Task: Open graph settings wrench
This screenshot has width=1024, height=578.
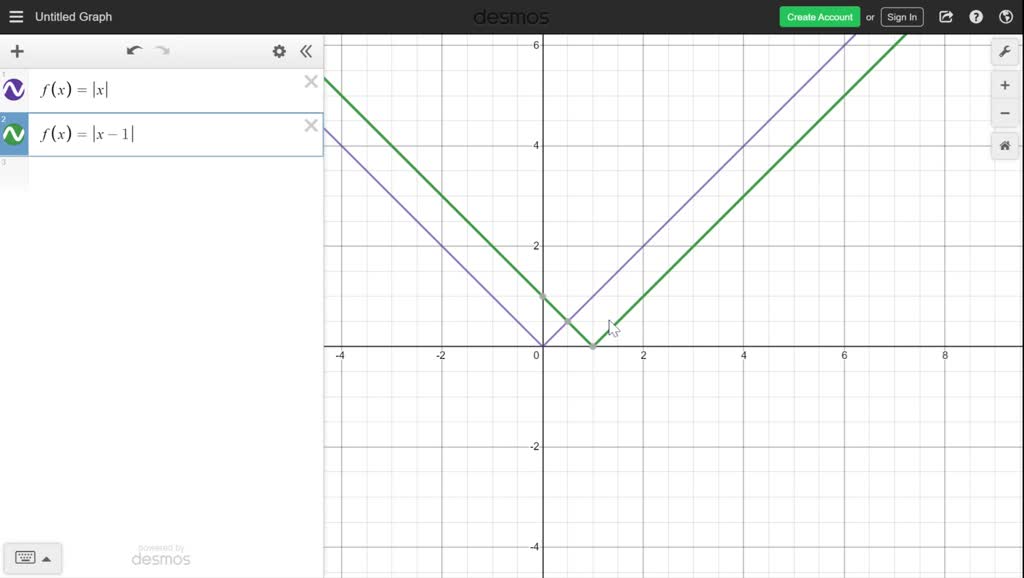Action: pos(1005,52)
